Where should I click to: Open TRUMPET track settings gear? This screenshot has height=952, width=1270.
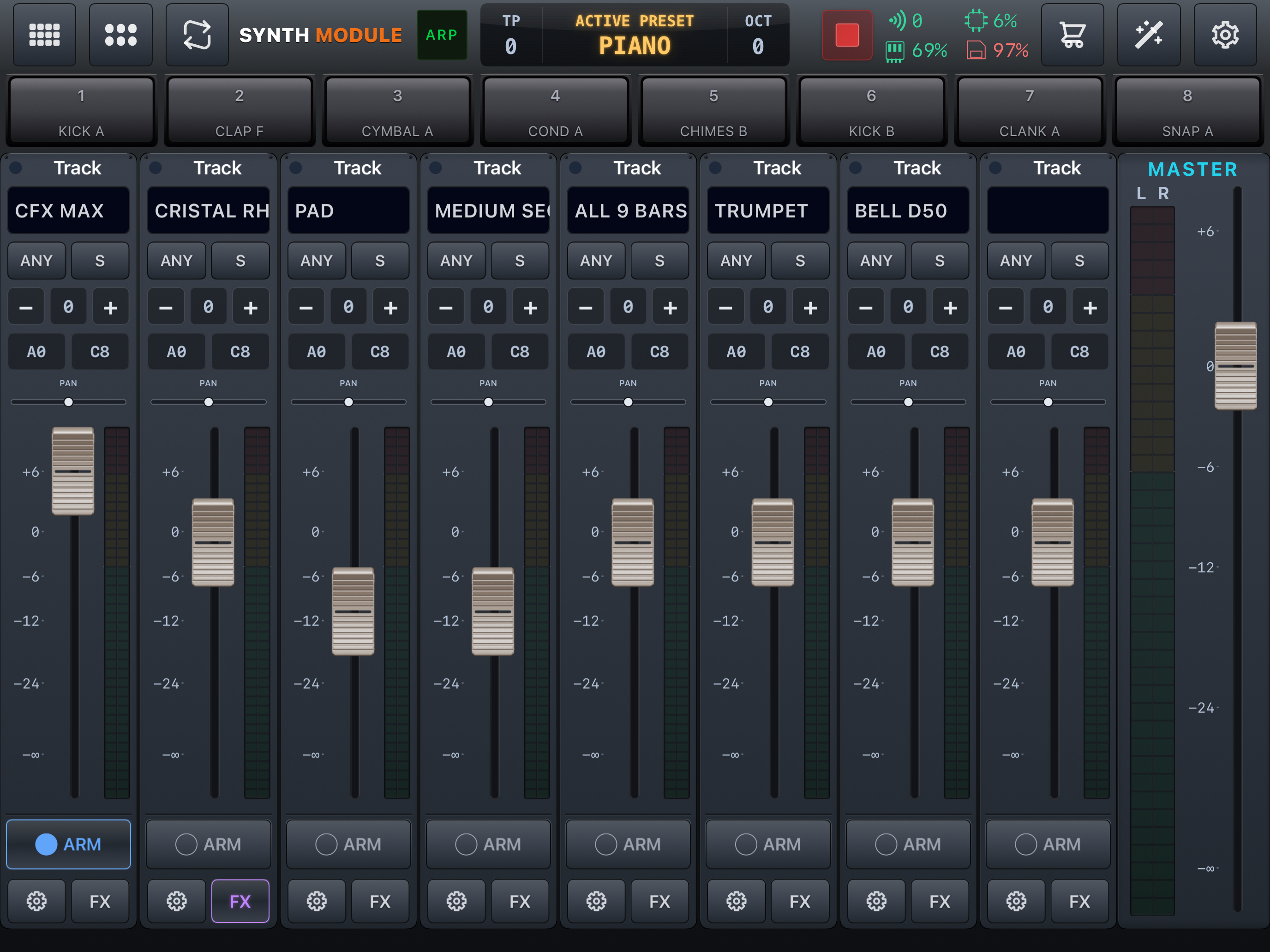pyautogui.click(x=736, y=901)
